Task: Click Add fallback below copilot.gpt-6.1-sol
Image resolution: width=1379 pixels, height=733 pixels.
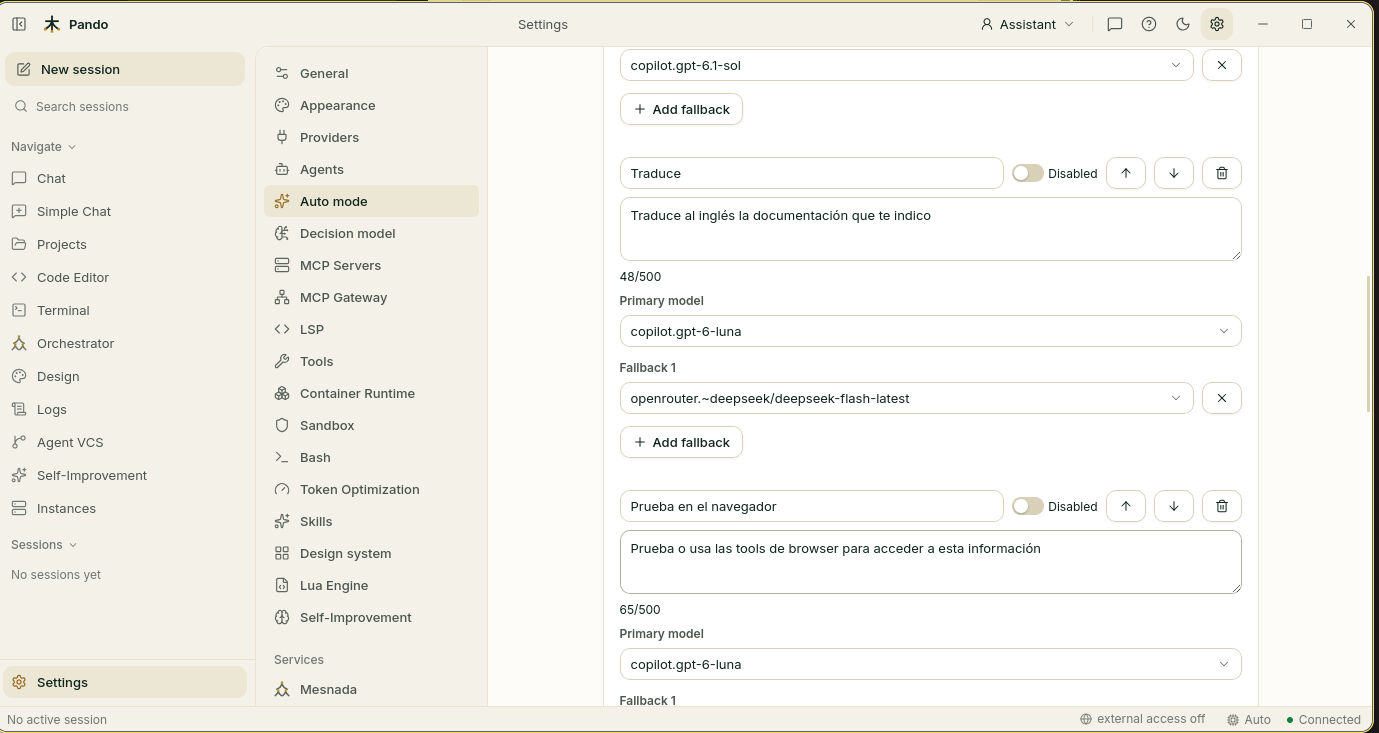Action: (681, 109)
